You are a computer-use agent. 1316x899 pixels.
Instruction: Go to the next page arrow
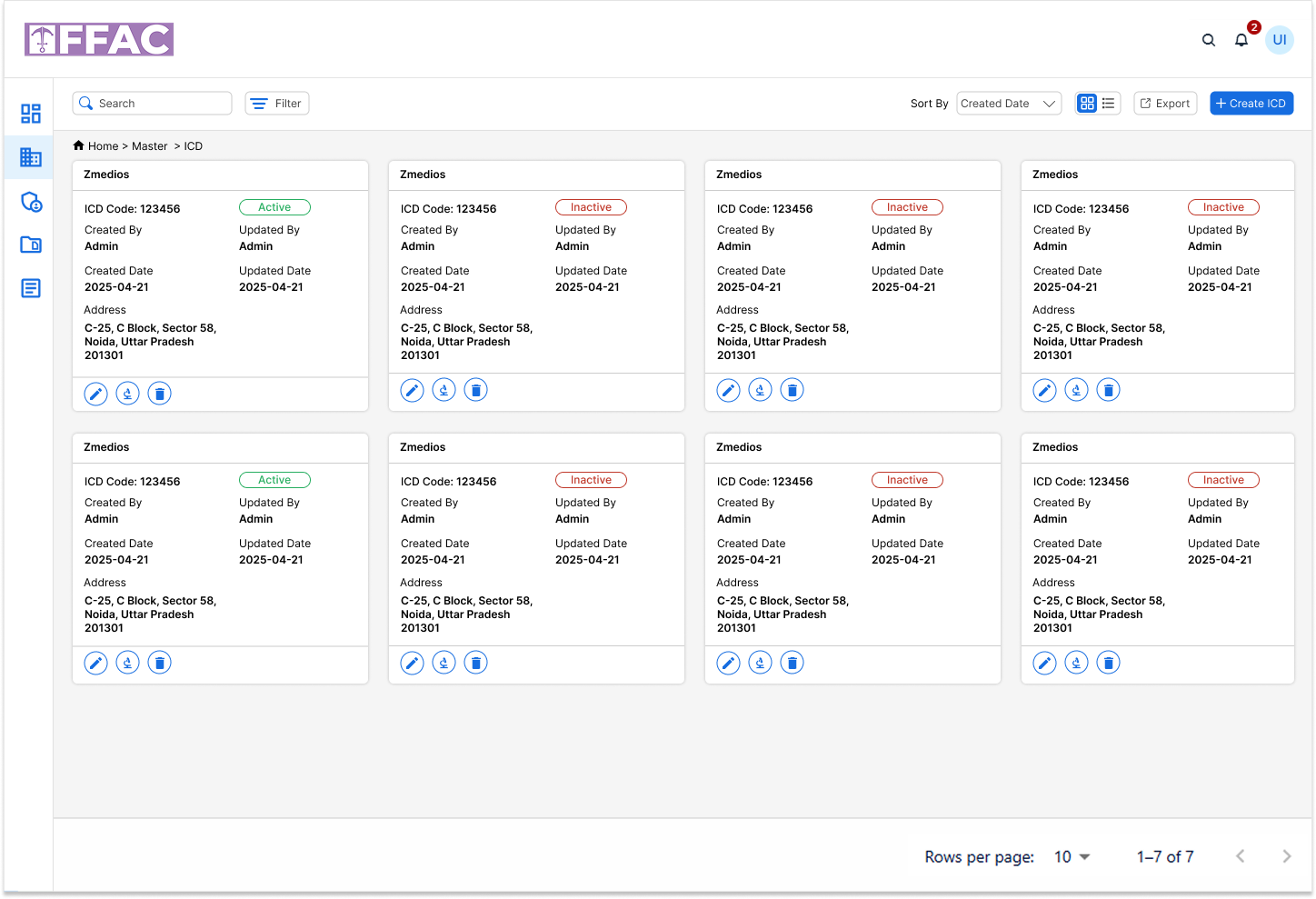(x=1287, y=856)
